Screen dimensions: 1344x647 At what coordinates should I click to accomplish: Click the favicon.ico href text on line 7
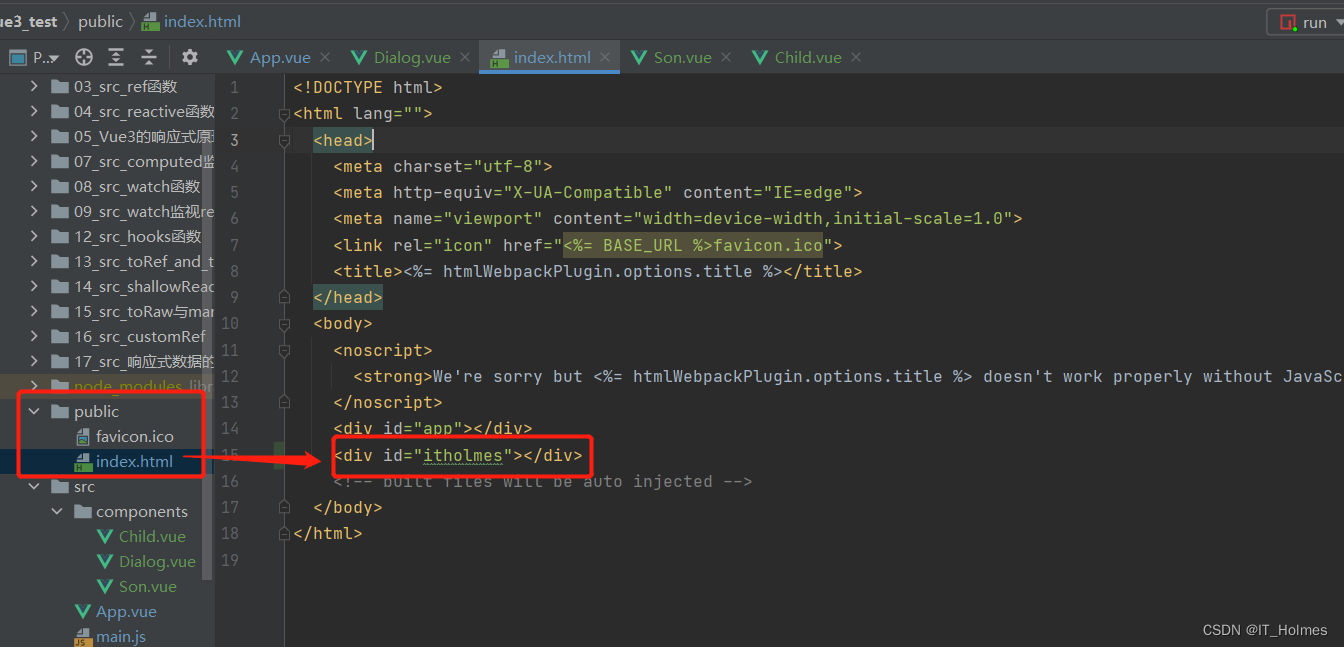tap(768, 245)
